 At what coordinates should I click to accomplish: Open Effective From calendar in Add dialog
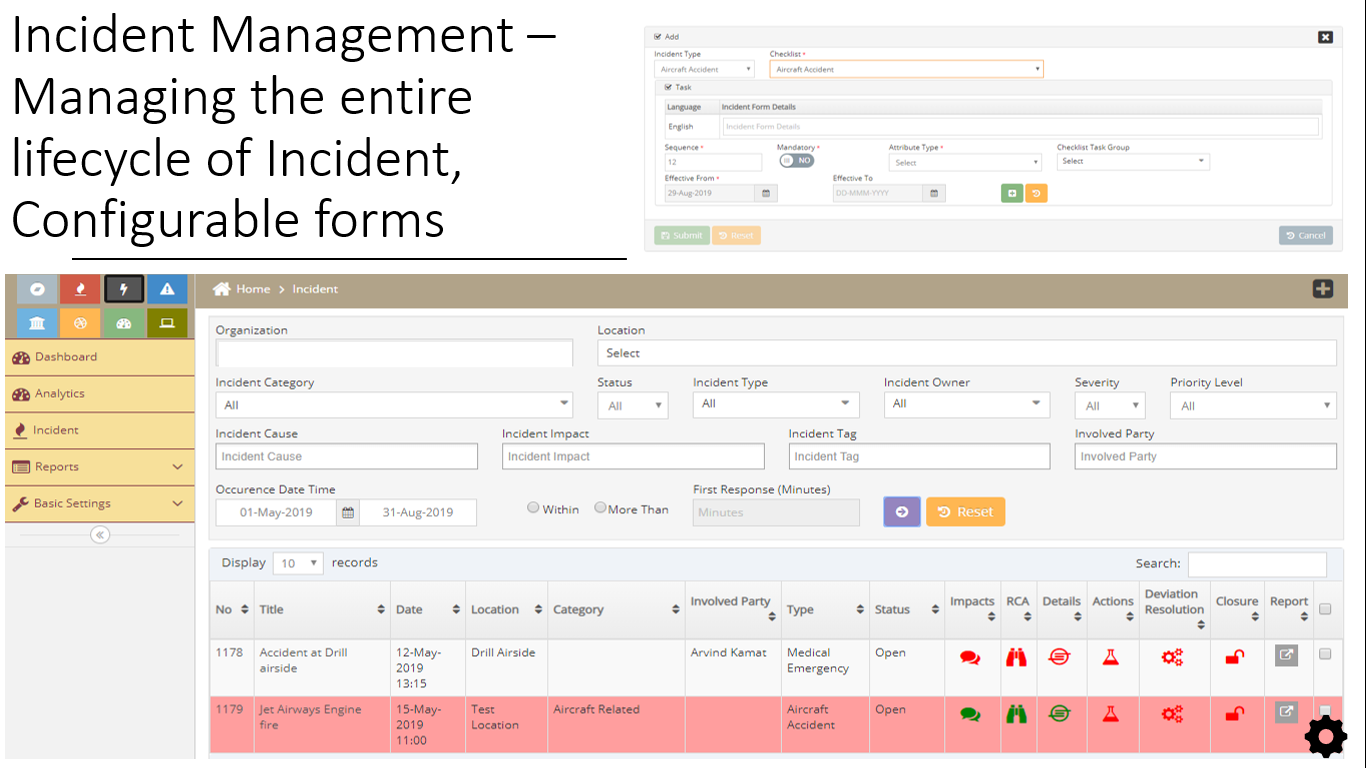click(x=766, y=194)
